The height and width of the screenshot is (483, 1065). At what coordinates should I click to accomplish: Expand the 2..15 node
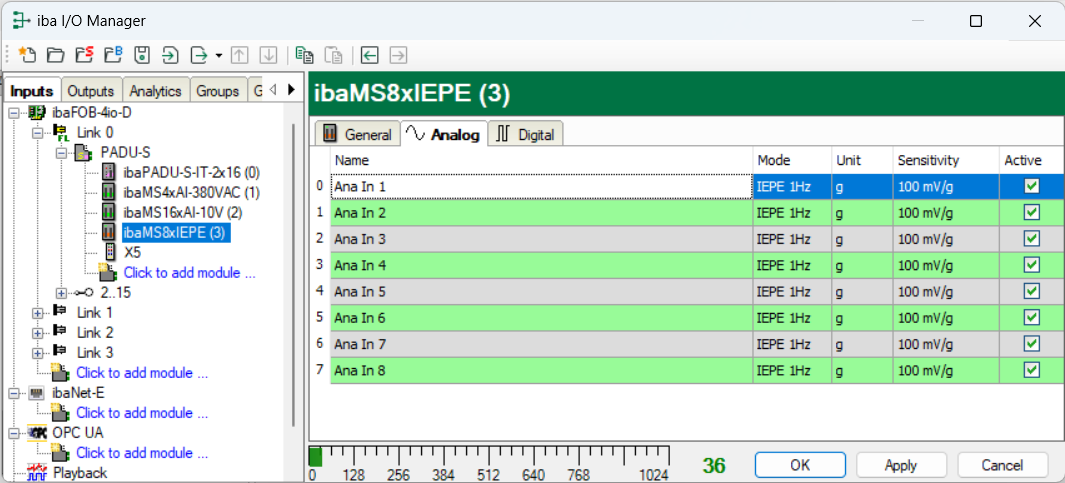pyautogui.click(x=61, y=293)
